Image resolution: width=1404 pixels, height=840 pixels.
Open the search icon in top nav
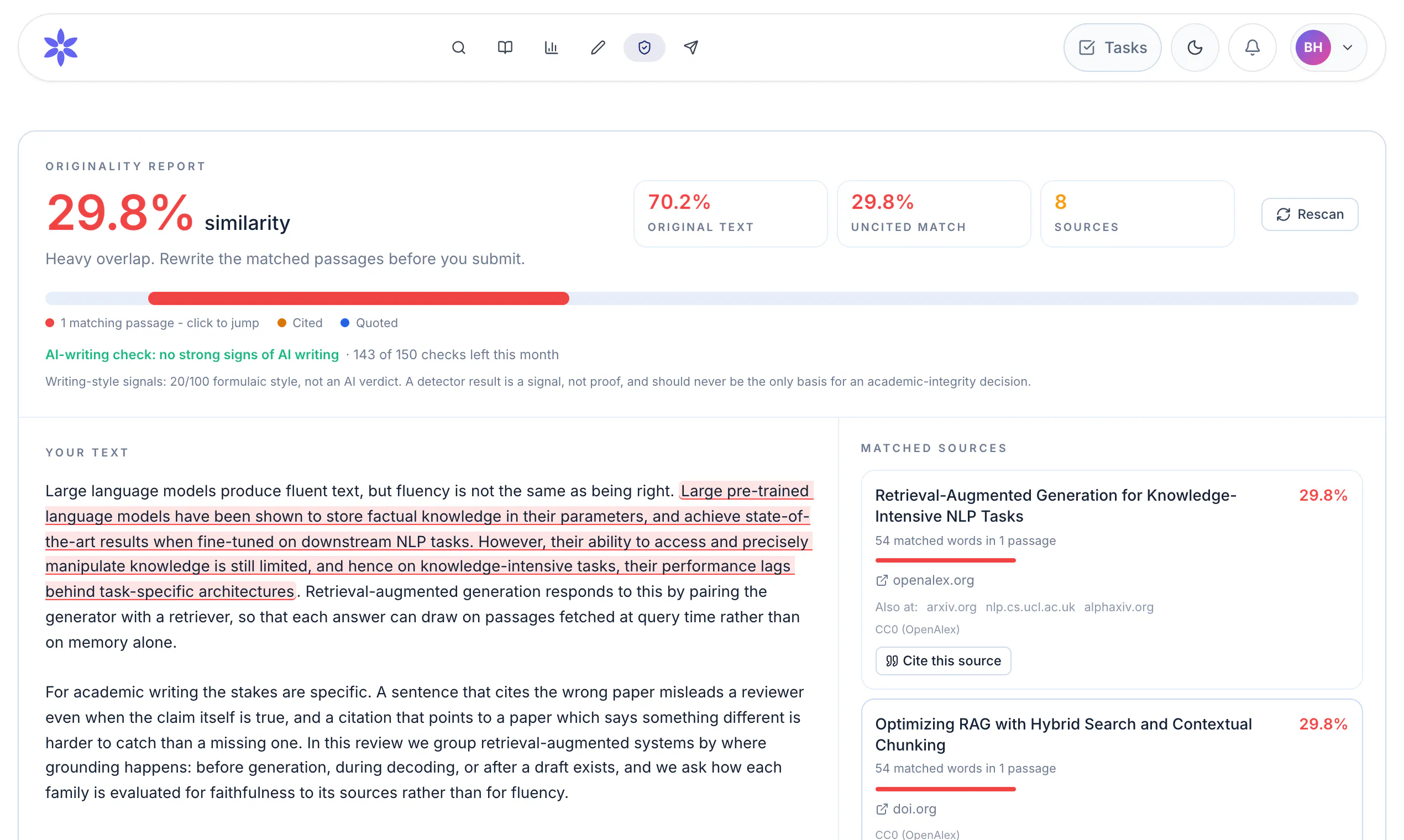click(x=459, y=48)
